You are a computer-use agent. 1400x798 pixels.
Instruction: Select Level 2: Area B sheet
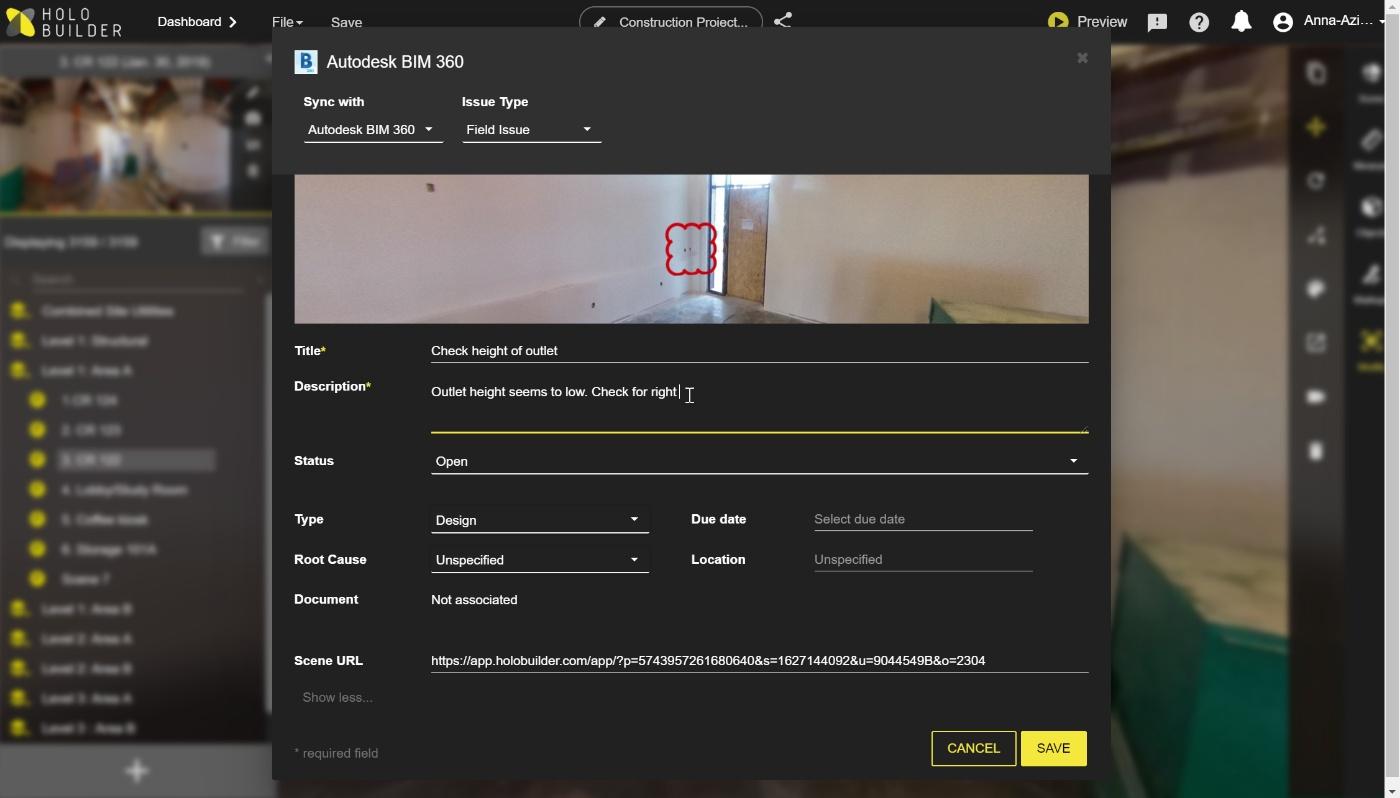point(86,669)
